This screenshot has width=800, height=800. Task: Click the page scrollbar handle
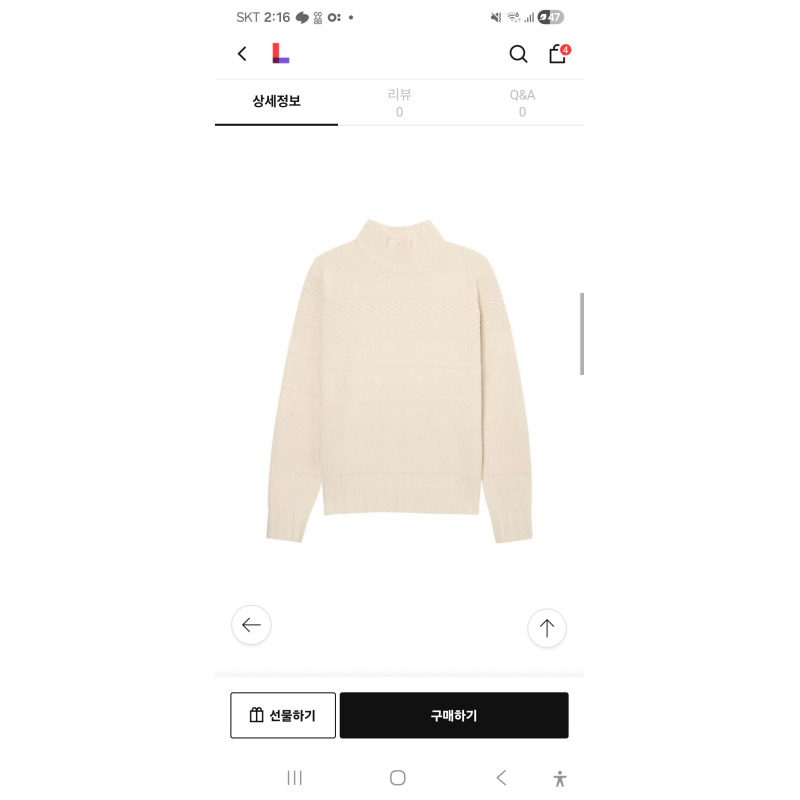tap(582, 334)
